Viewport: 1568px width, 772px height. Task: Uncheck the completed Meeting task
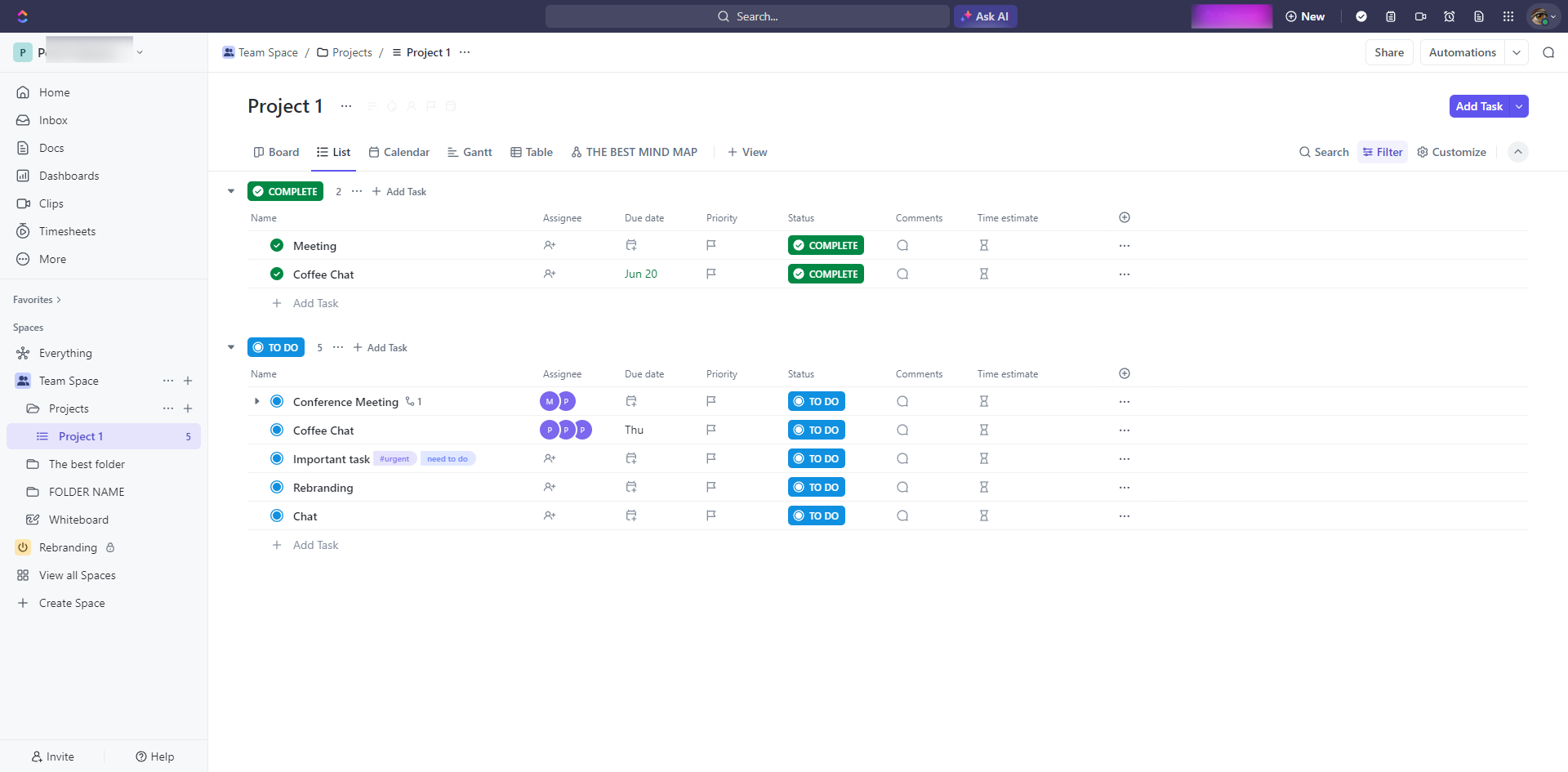[x=277, y=245]
